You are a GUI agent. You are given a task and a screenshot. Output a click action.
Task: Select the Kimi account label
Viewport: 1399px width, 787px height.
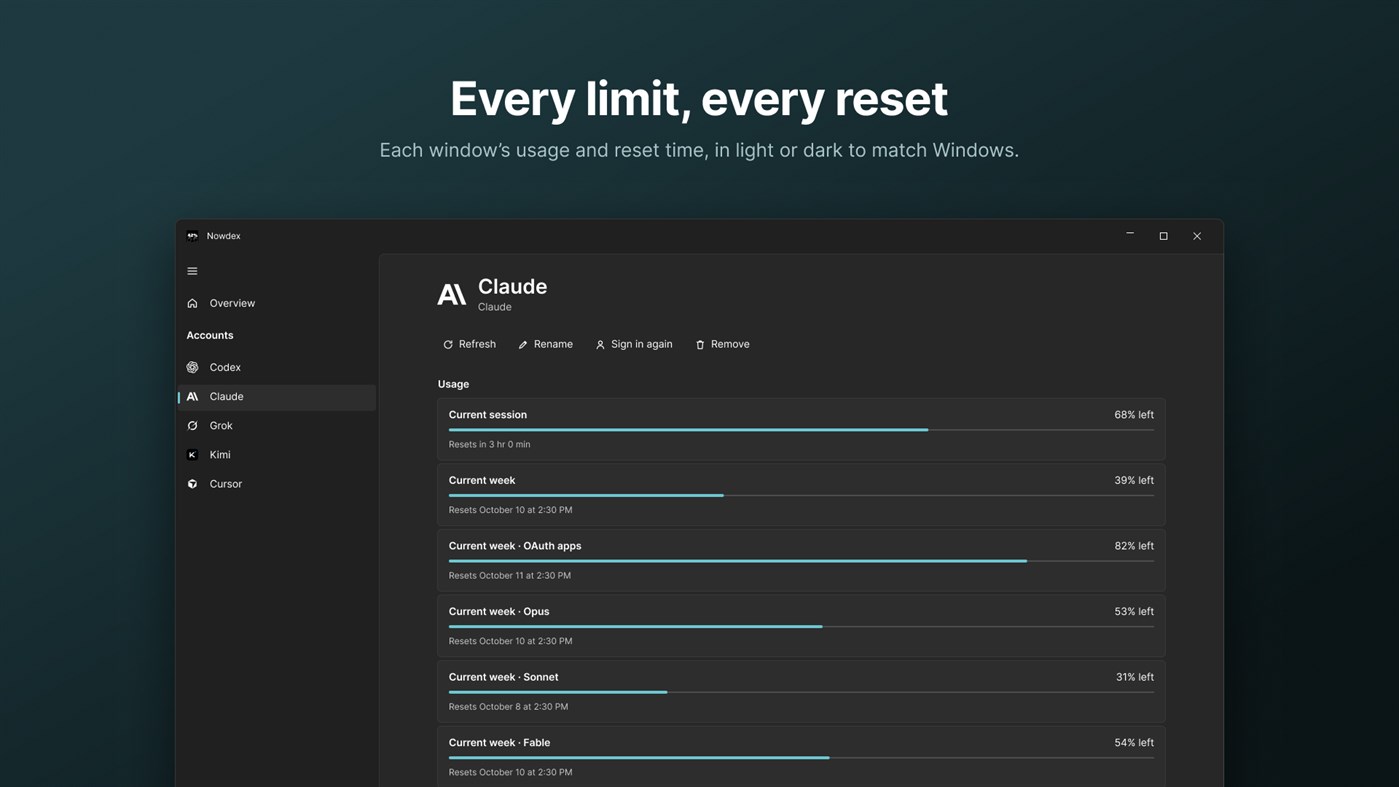click(220, 455)
